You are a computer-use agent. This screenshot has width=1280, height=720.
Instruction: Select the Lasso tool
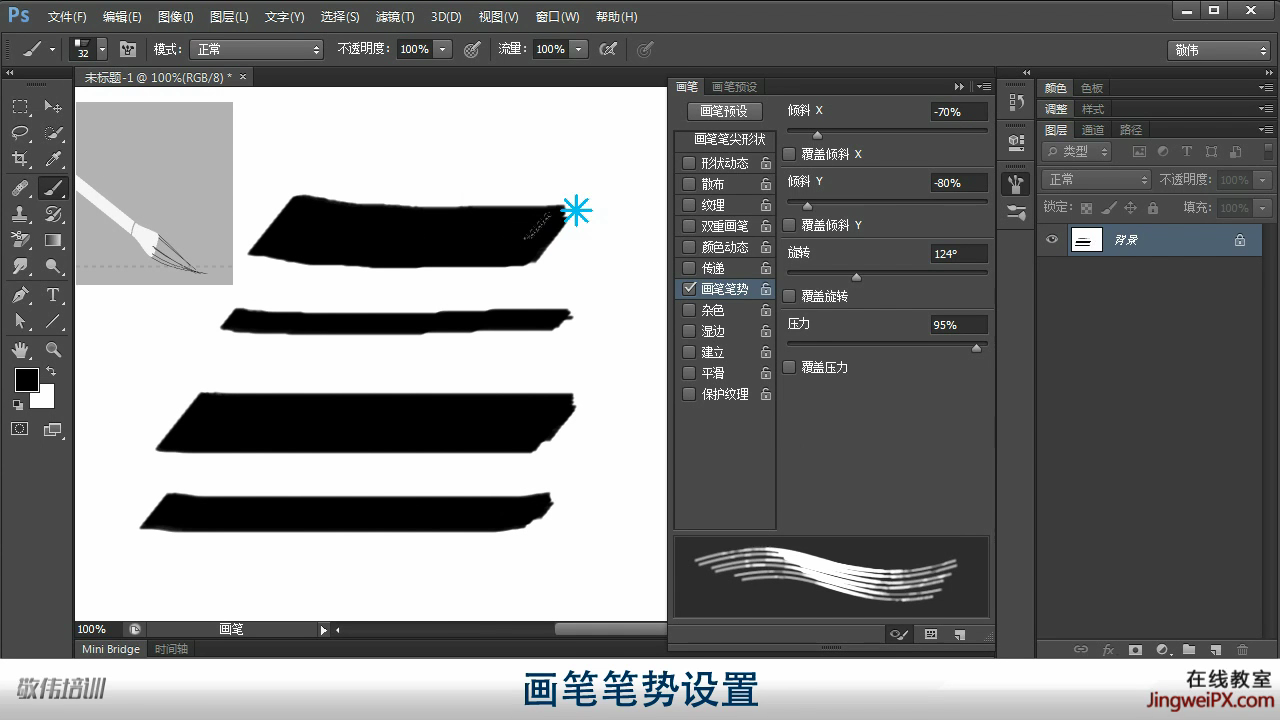point(21,133)
